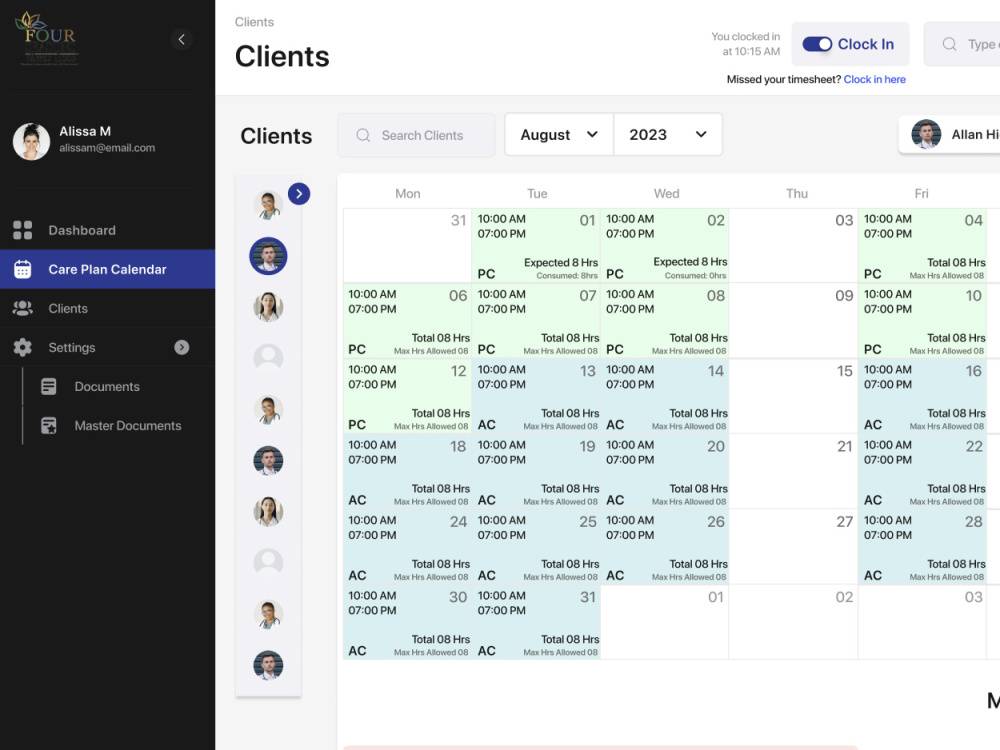The width and height of the screenshot is (1000, 750).
Task: Select second placeholder client avatar
Action: (268, 562)
